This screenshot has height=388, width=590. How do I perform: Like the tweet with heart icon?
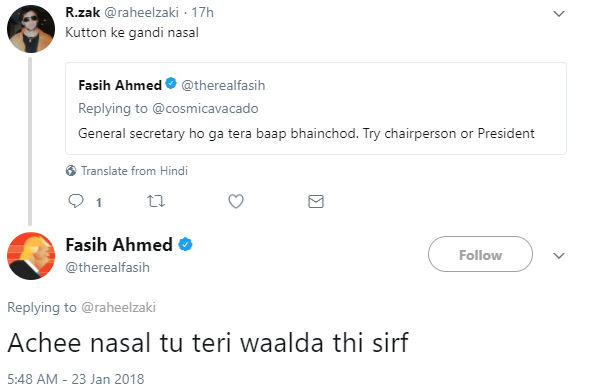coord(236,201)
